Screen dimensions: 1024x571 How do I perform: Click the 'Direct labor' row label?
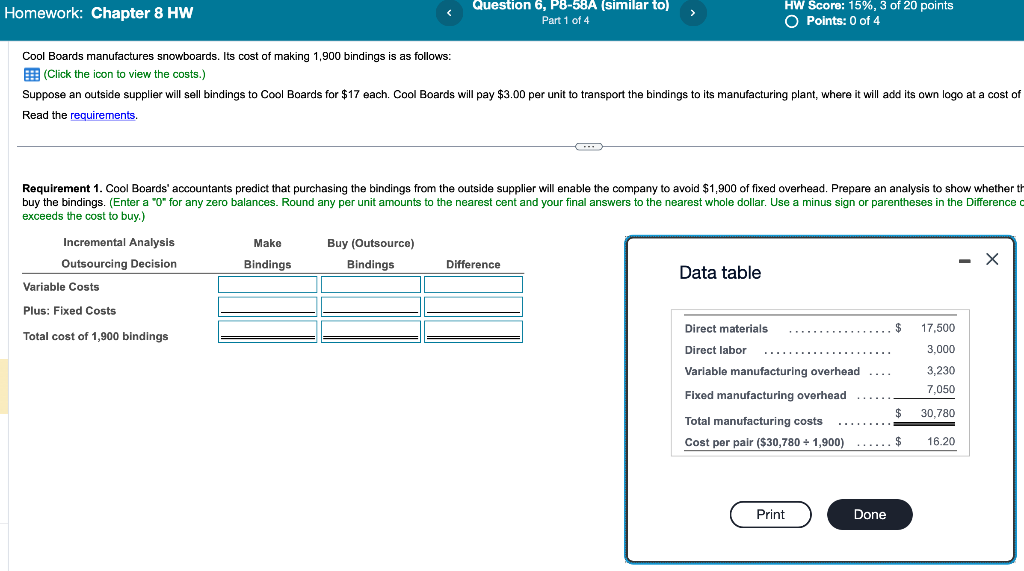click(x=715, y=350)
